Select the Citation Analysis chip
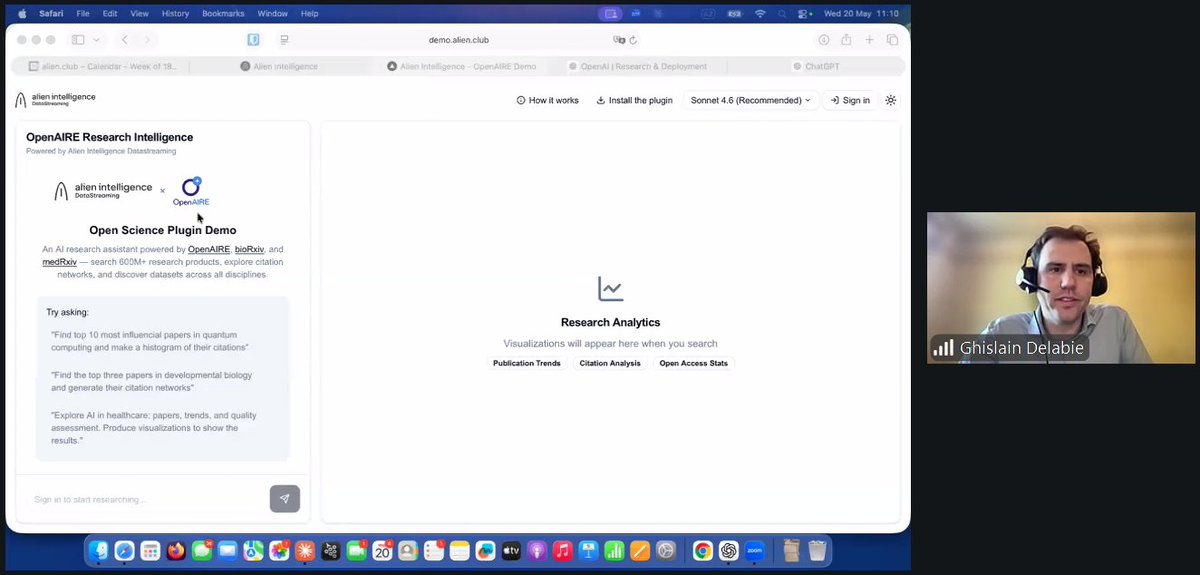Screen dimensions: 1200x575 click(610, 363)
